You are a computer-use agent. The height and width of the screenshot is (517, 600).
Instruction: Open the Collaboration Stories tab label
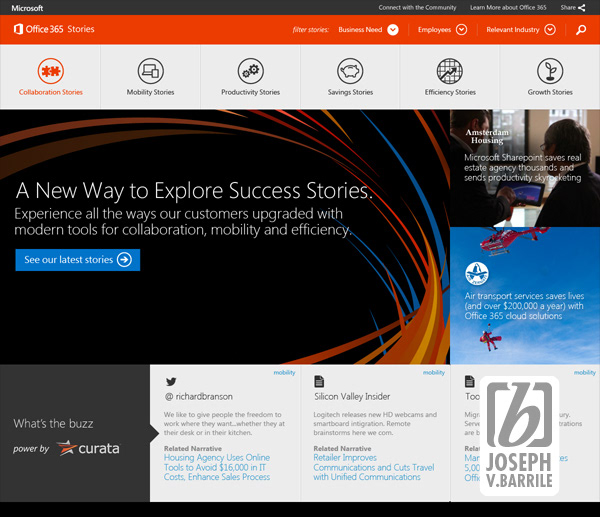[51, 92]
